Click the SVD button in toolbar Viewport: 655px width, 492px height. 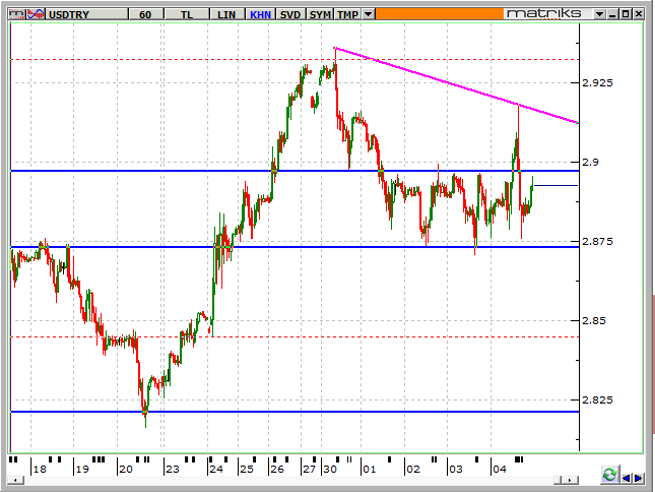(290, 15)
